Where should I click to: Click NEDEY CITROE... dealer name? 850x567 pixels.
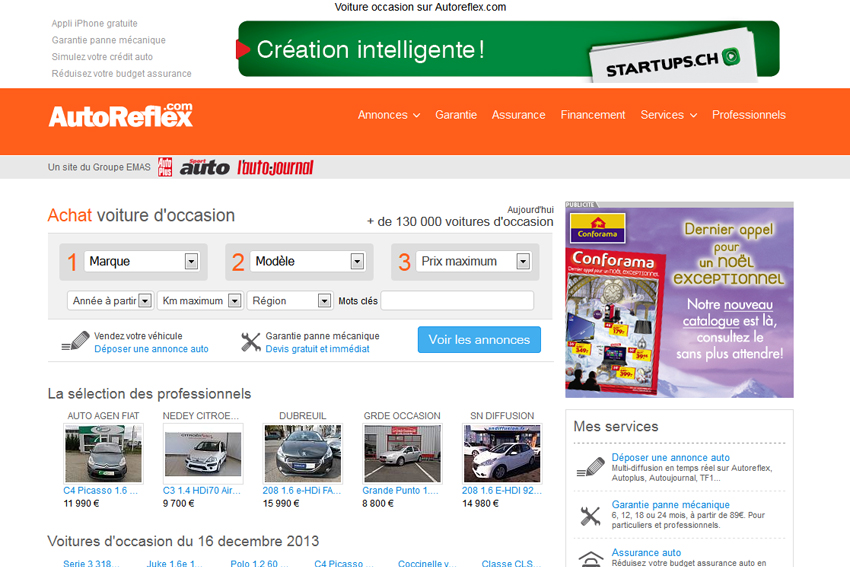point(201,416)
